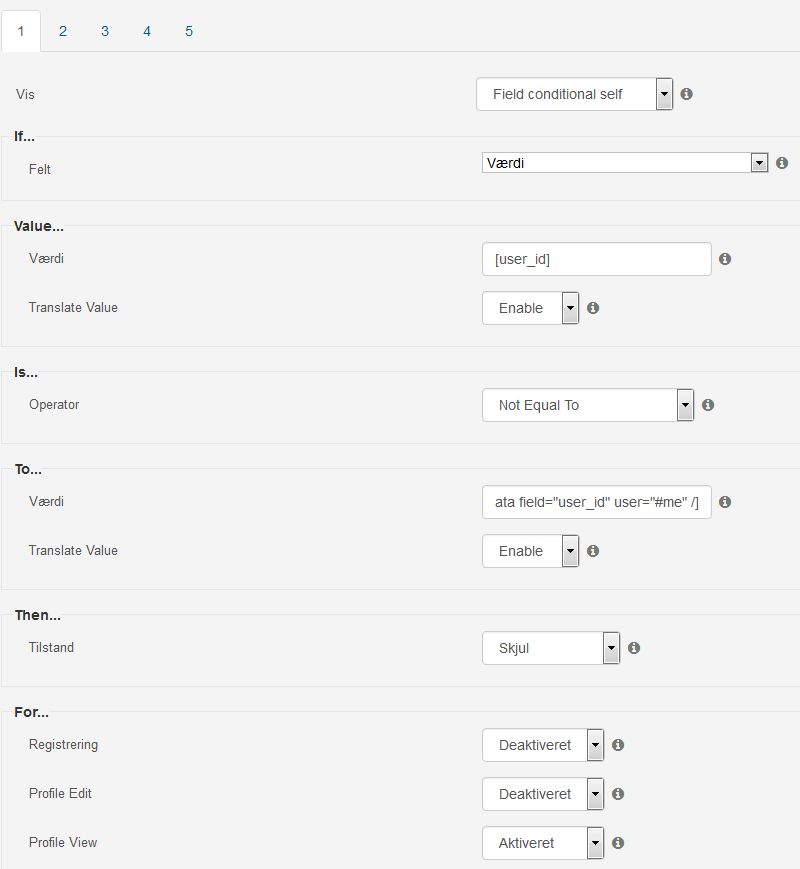Open Profile View Aktiveret dropdown
This screenshot has width=800, height=869.
pyautogui.click(x=543, y=843)
